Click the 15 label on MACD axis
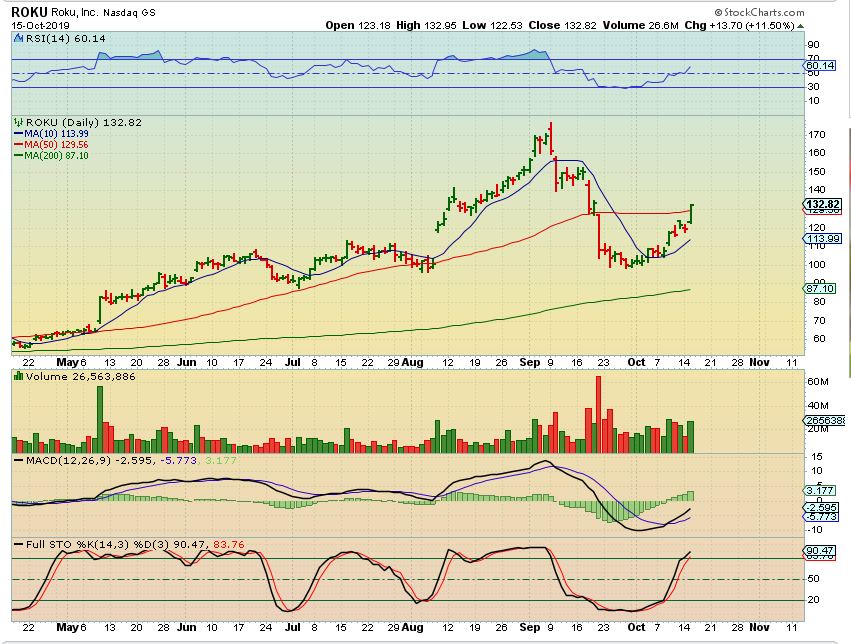 [816, 457]
